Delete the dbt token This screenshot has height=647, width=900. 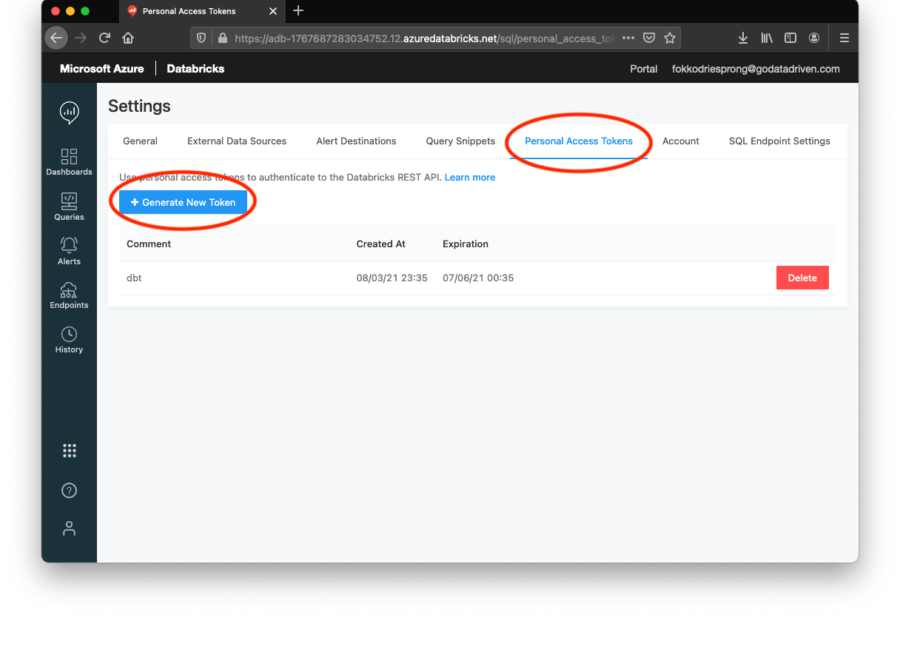coord(802,278)
